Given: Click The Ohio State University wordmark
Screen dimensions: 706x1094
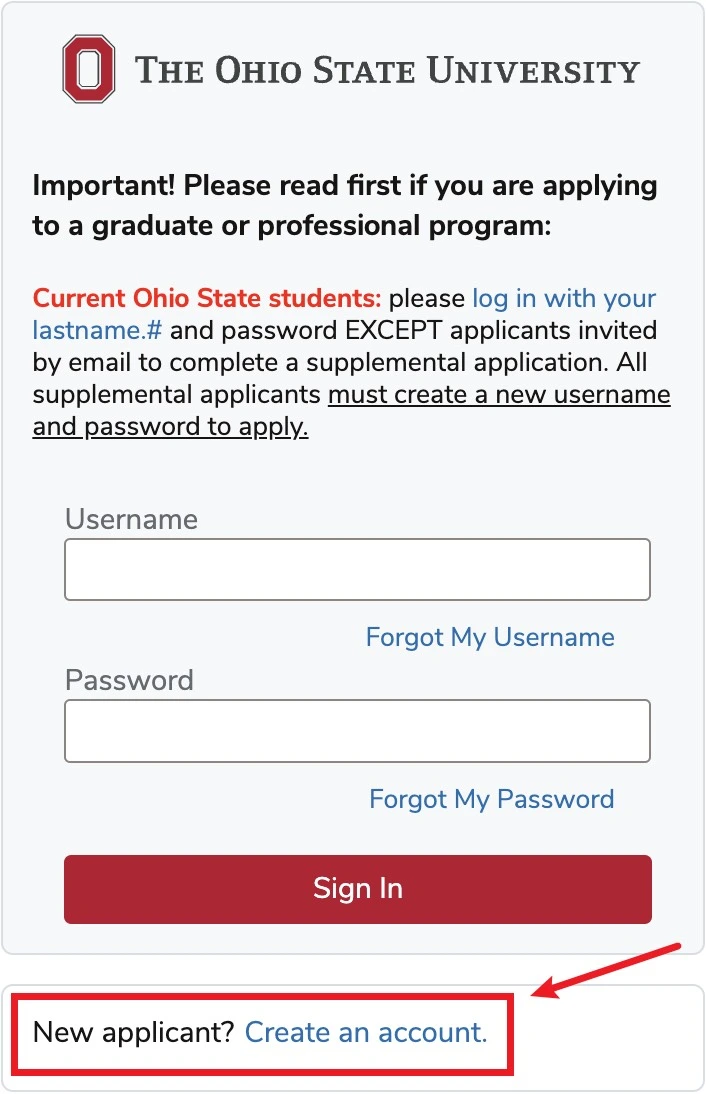Looking at the screenshot, I should pos(387,70).
